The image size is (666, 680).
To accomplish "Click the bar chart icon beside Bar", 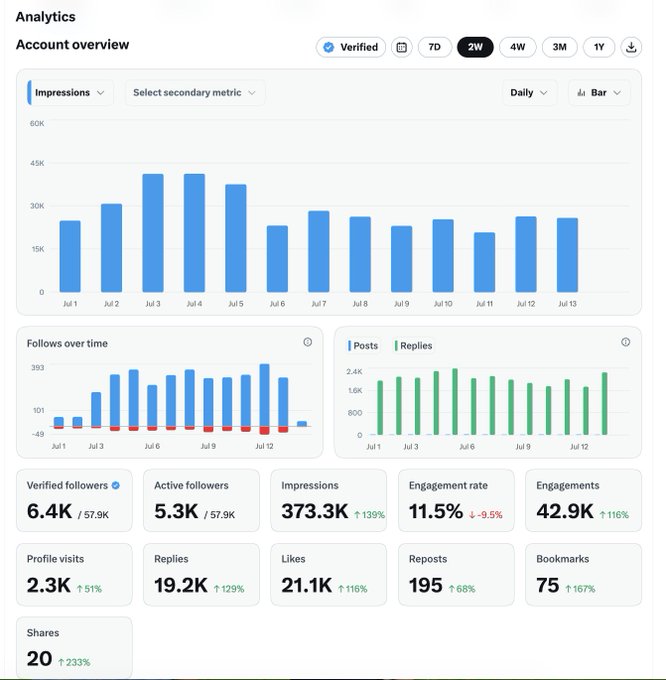I will coord(581,93).
